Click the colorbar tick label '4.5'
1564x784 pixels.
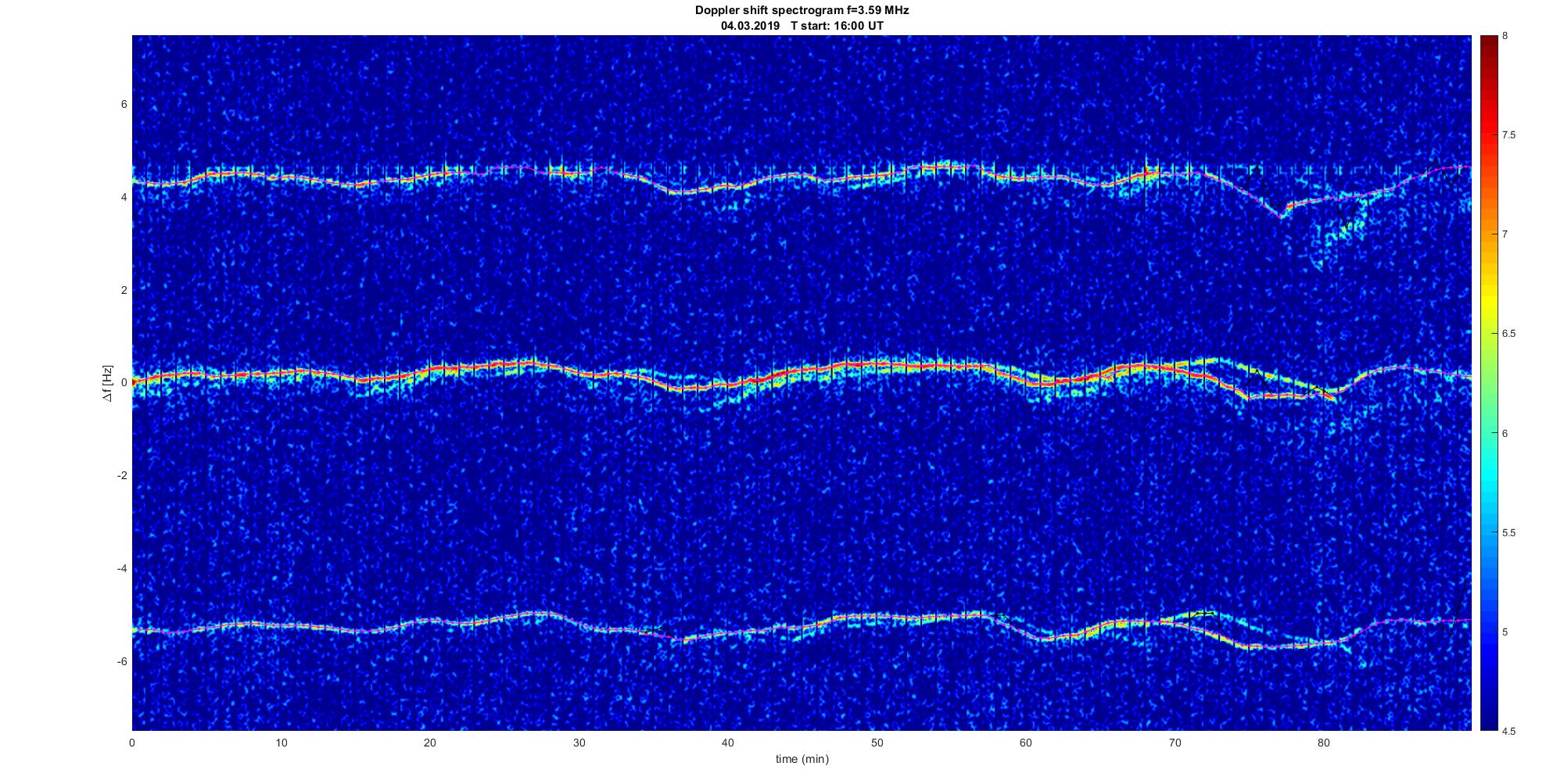[1508, 731]
